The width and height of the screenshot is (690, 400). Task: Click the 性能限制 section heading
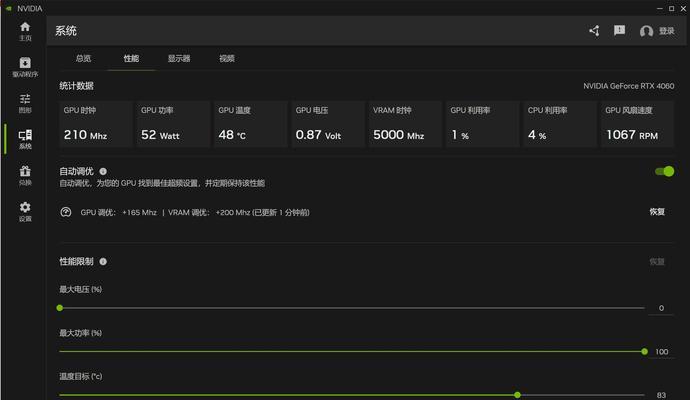point(76,261)
